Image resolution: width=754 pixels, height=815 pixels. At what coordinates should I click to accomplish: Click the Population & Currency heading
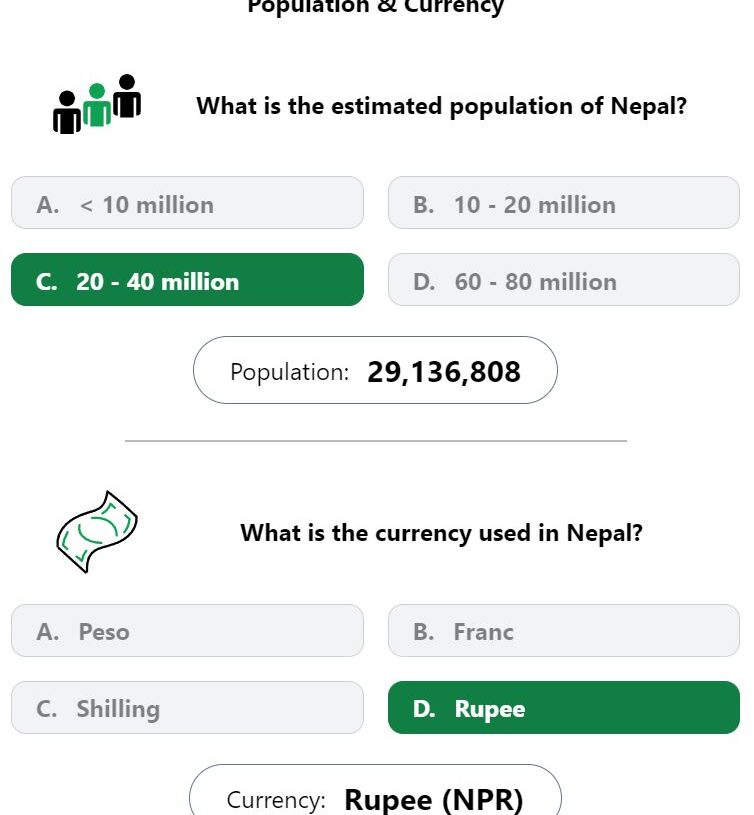[375, 7]
